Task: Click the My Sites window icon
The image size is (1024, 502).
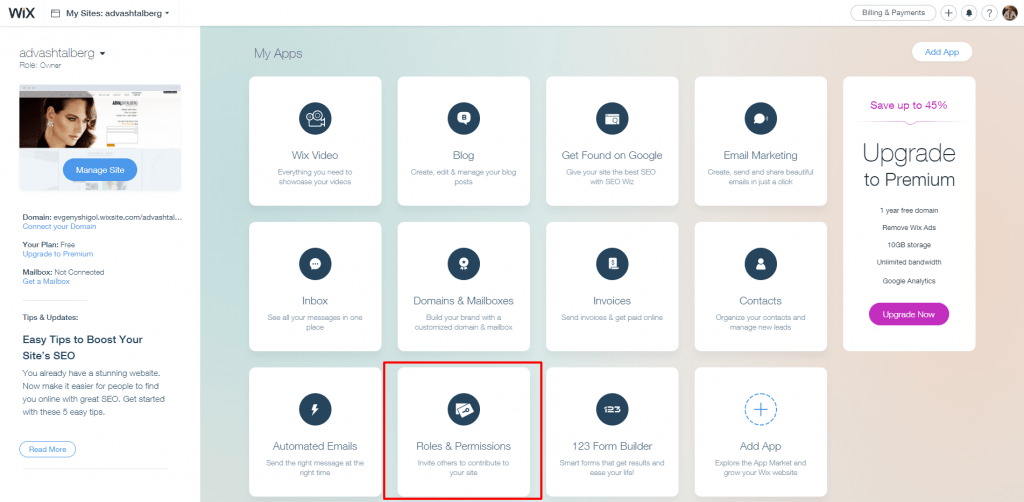Action: click(x=56, y=13)
